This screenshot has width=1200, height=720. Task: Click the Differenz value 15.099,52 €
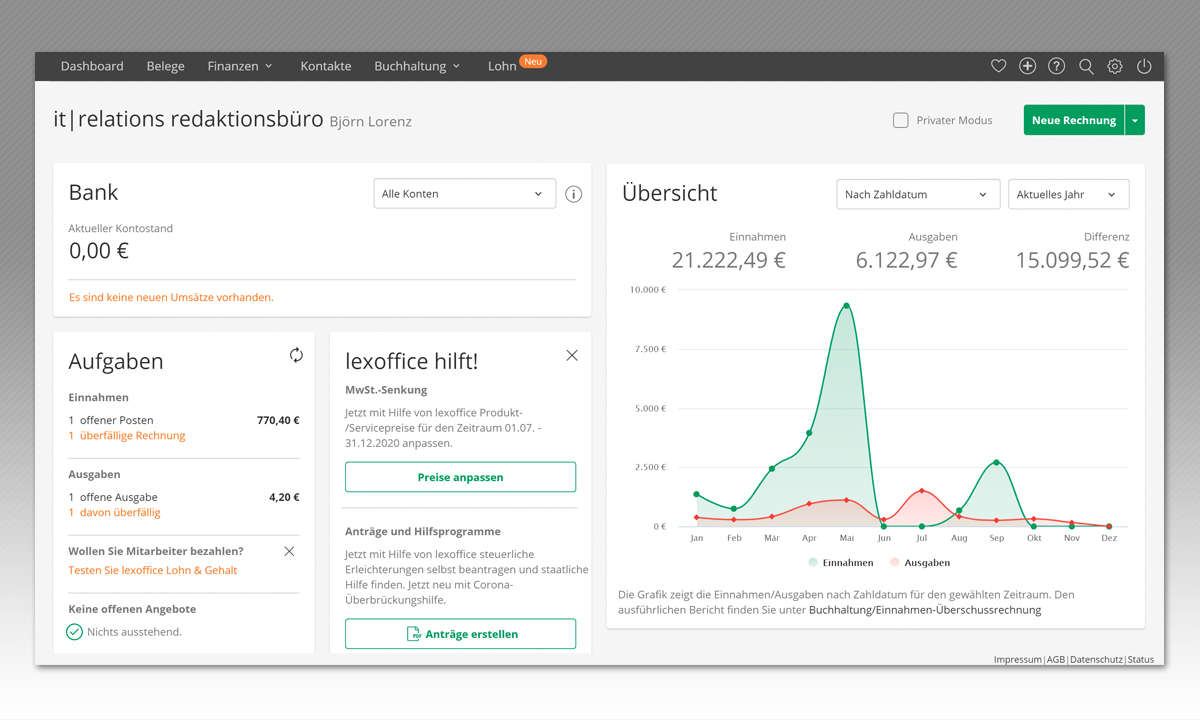[x=1073, y=260]
